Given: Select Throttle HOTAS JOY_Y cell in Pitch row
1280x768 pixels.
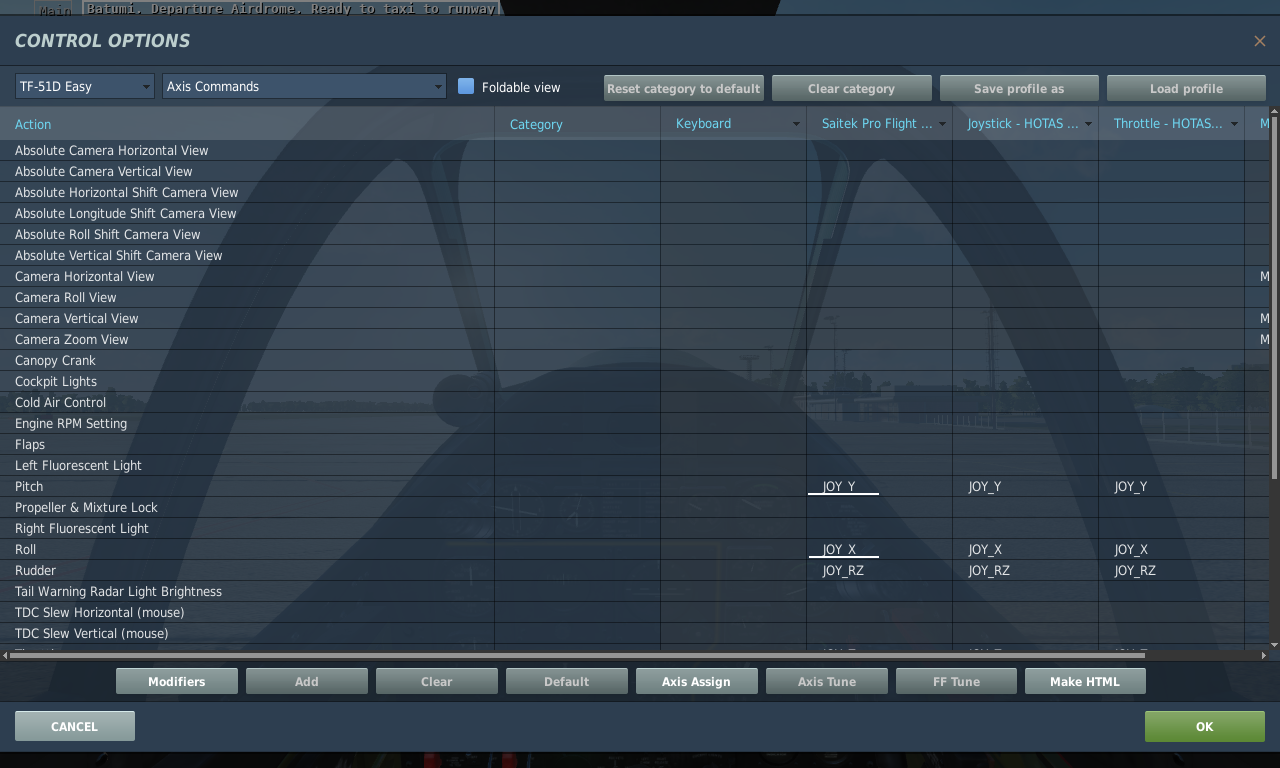Looking at the screenshot, I should (x=1171, y=486).
